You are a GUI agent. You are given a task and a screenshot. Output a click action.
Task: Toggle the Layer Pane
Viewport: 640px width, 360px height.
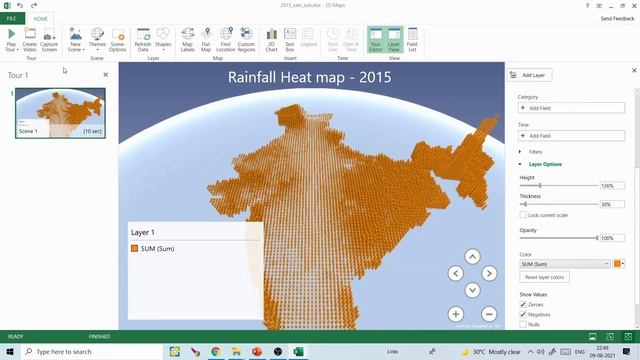(394, 40)
